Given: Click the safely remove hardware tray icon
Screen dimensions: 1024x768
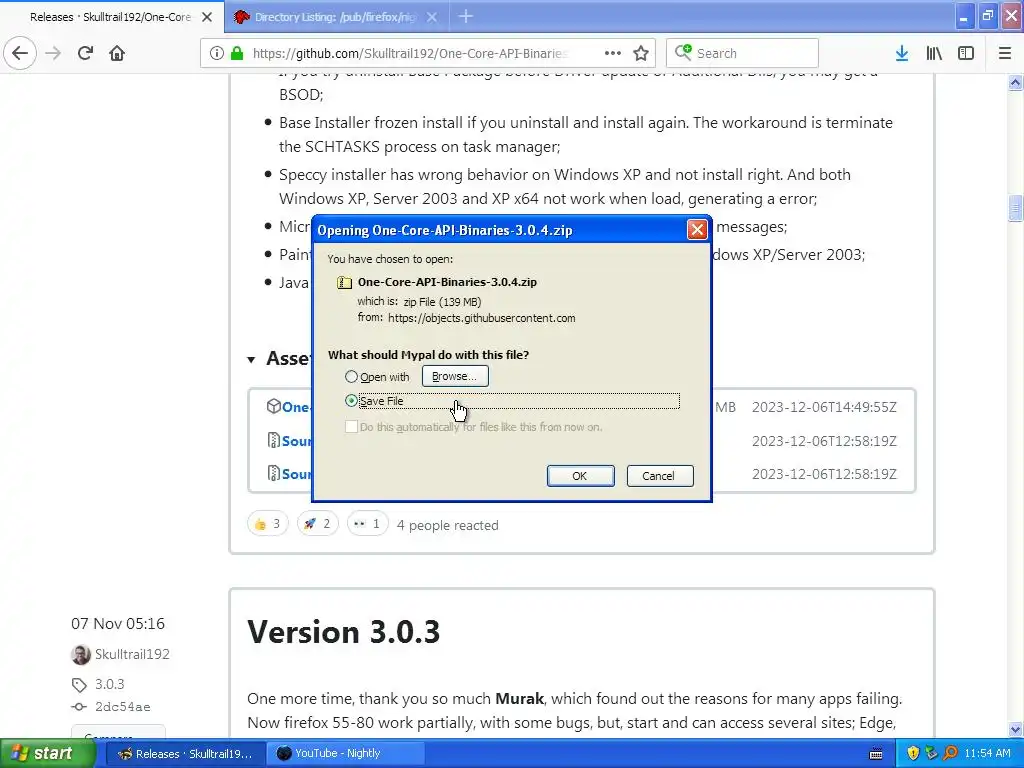Looking at the screenshot, I should pos(932,753).
